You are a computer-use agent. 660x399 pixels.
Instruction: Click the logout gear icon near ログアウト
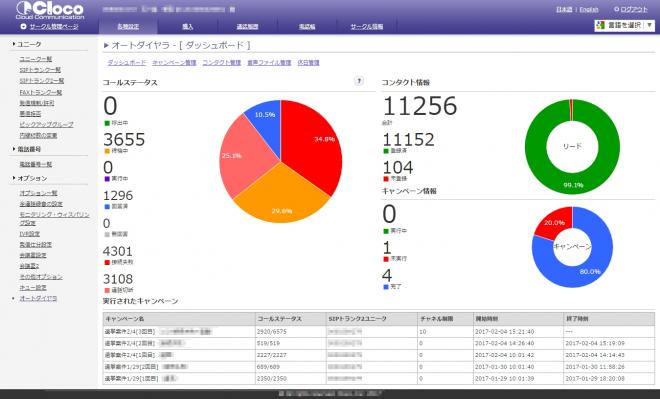[x=616, y=9]
